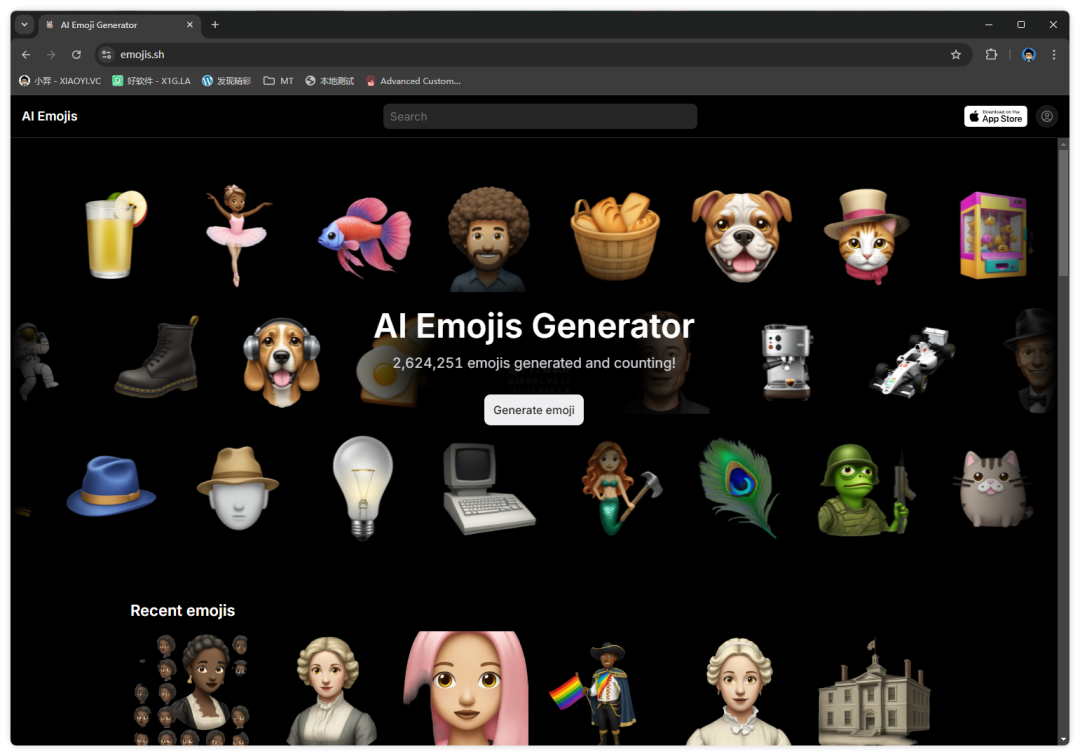The width and height of the screenshot is (1080, 756).
Task: Refresh the emojis.sh page
Action: 76,55
